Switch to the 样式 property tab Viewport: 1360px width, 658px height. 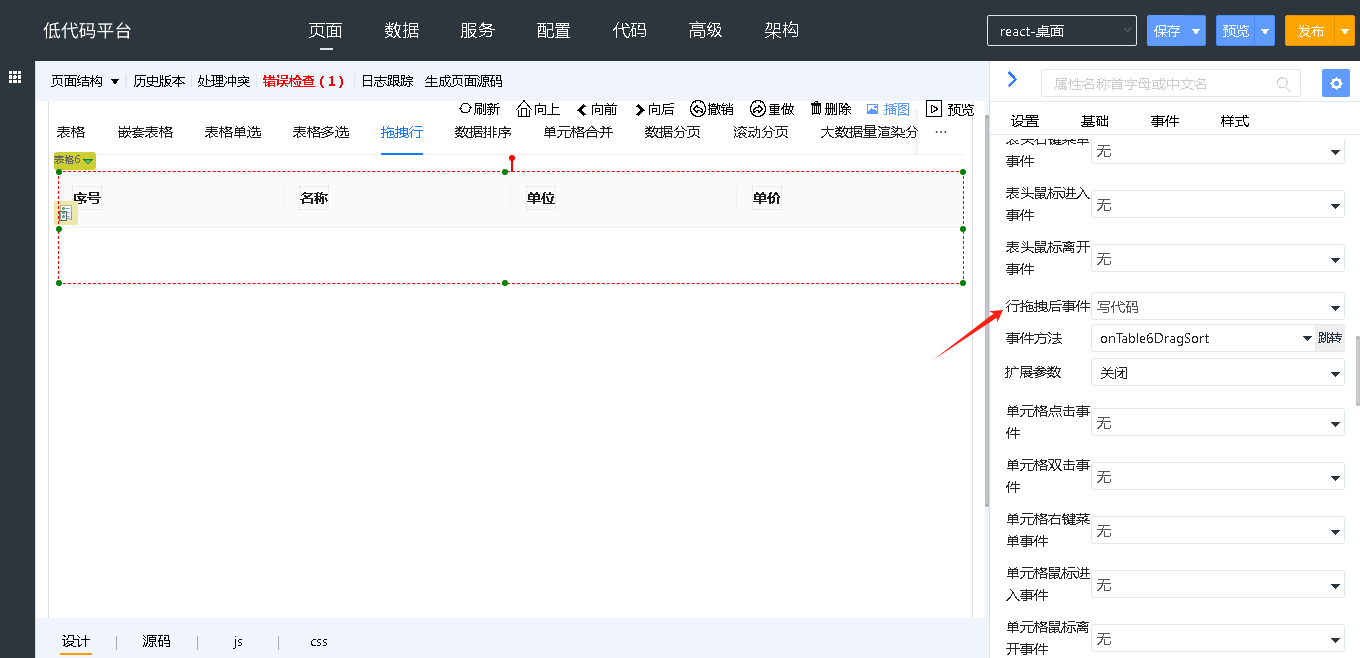(1235, 121)
